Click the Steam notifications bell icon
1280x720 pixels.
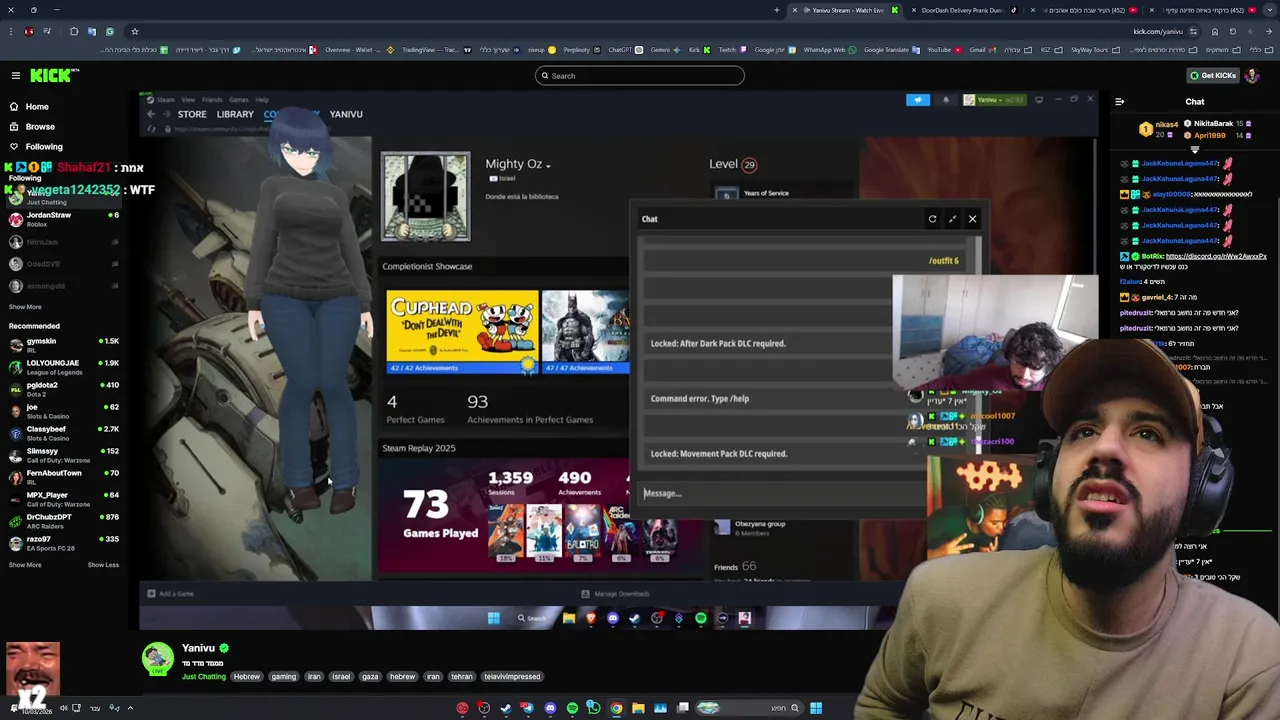(946, 100)
